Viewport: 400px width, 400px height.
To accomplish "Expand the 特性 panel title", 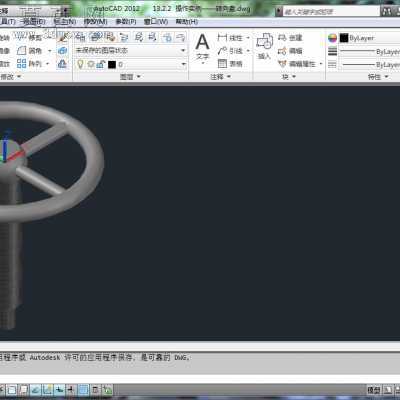I will (378, 77).
